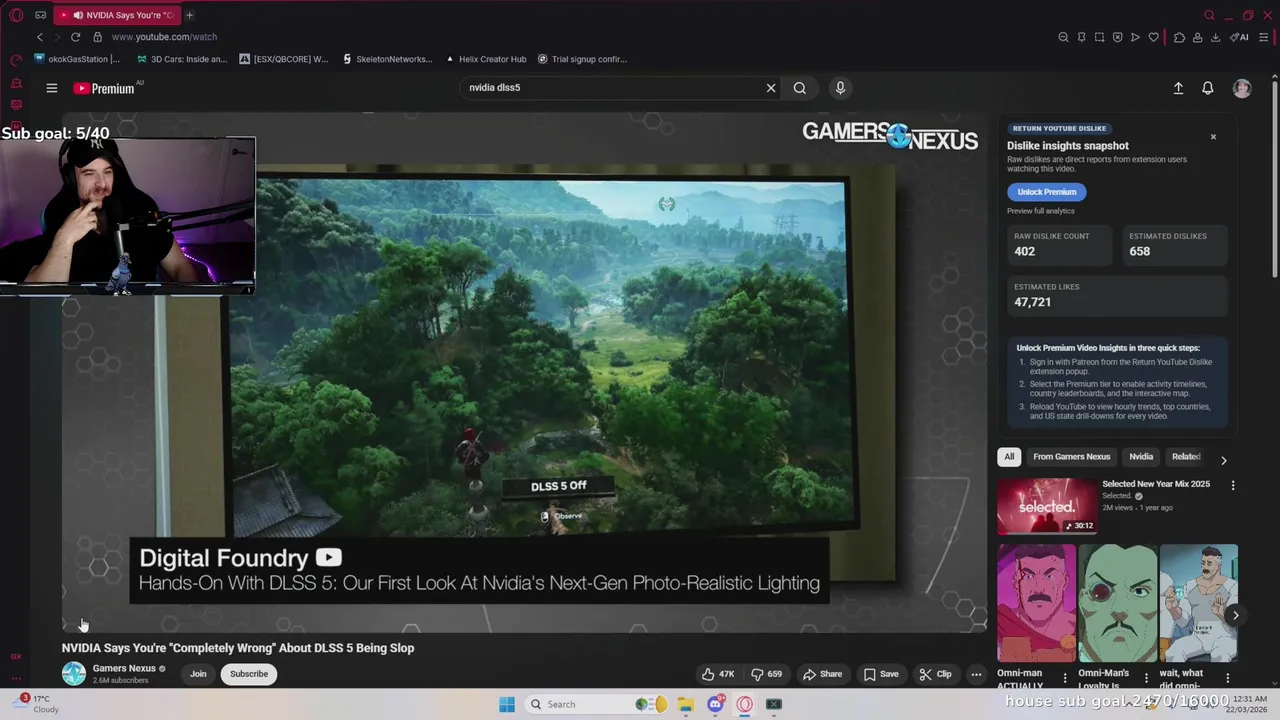Open options for the Omni-man ACTUALLY short
The width and height of the screenshot is (1280, 720).
point(1065,678)
